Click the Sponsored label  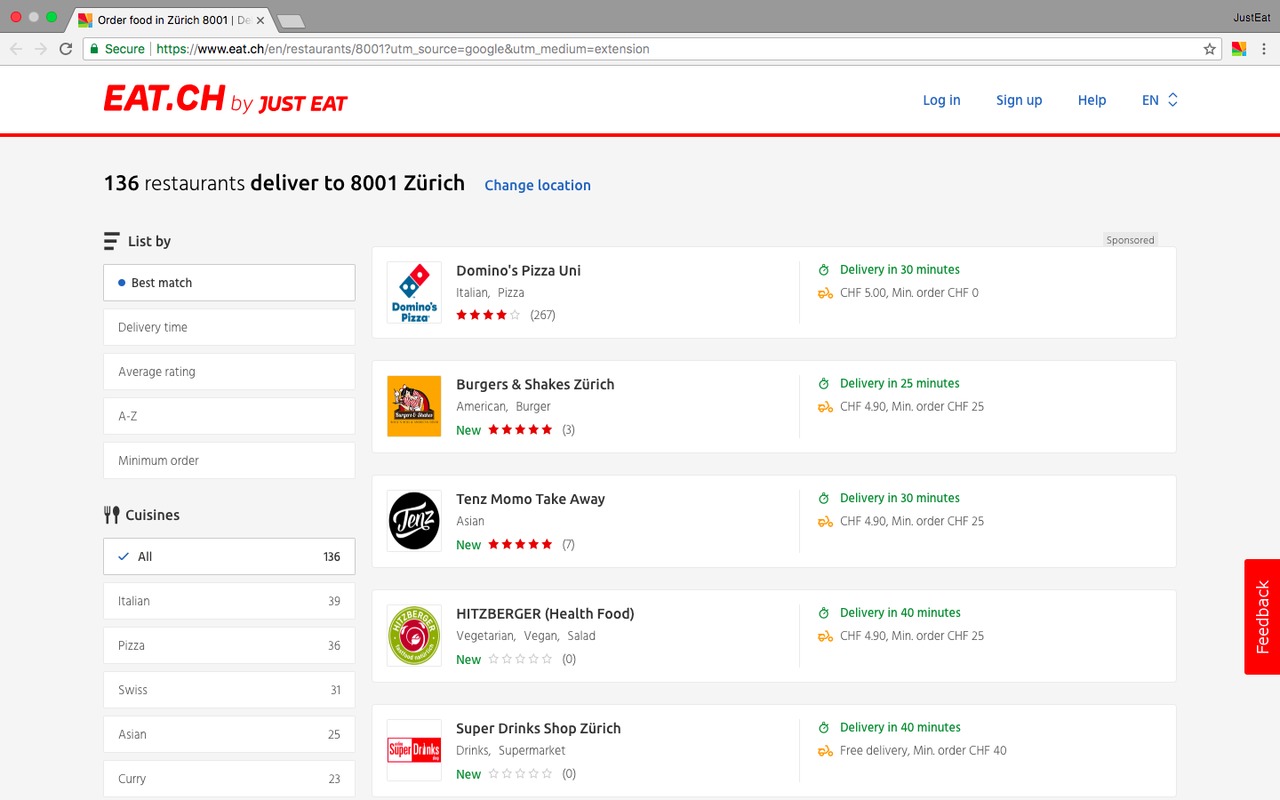(1130, 240)
